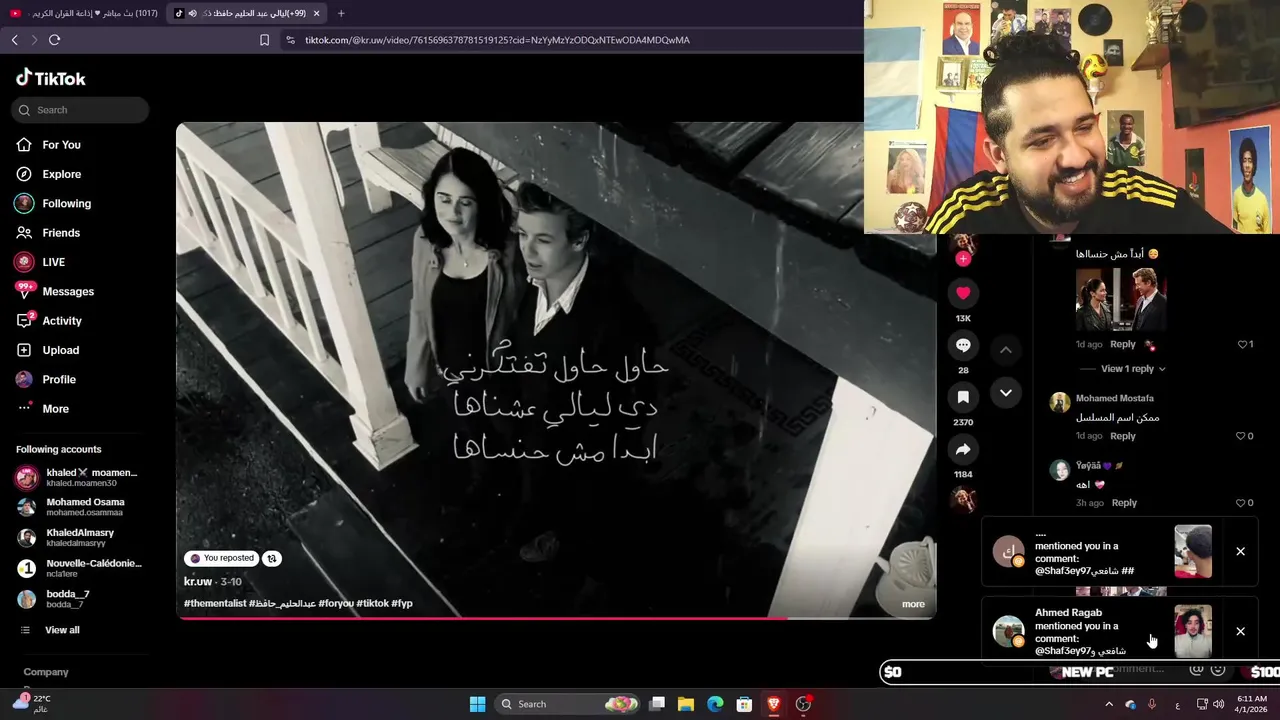The width and height of the screenshot is (1280, 720).
Task: Click the @ mention icon in comment box
Action: tap(1195, 669)
